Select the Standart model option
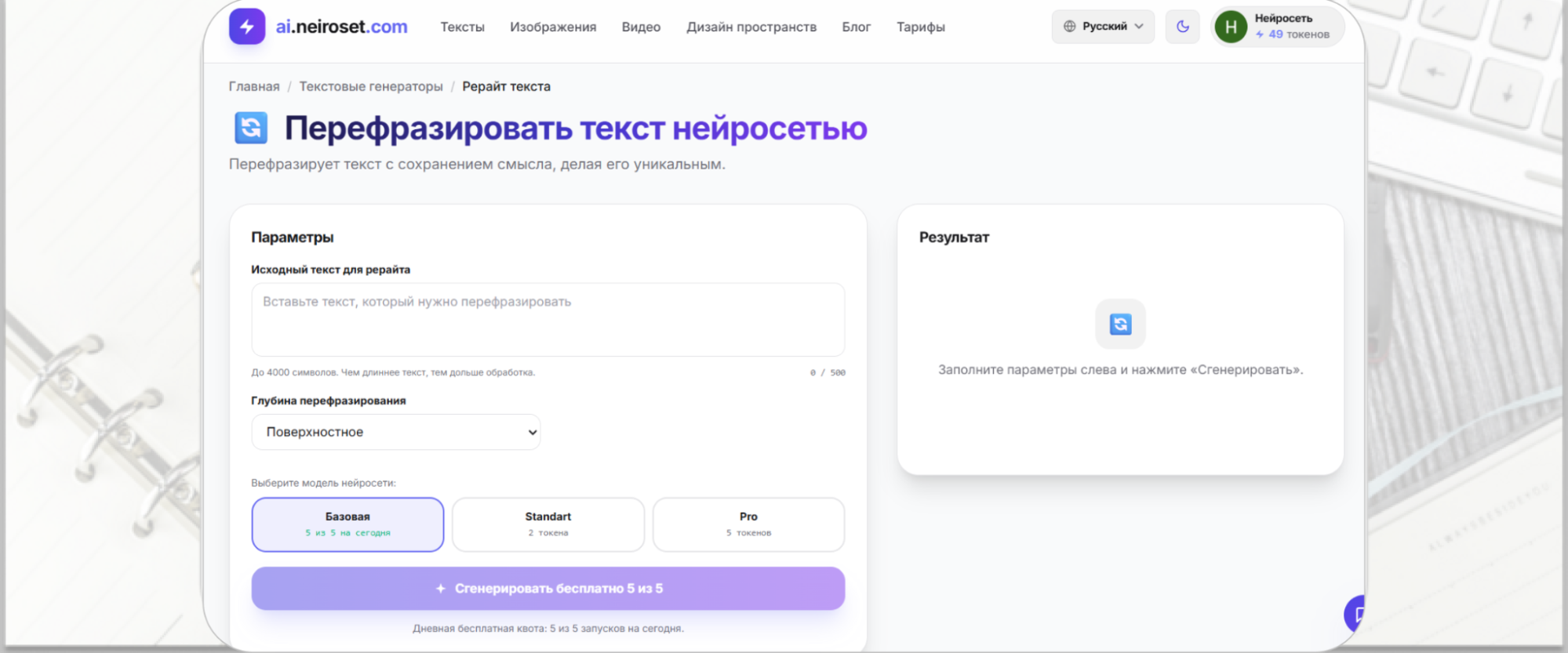The height and width of the screenshot is (653, 1568). click(x=548, y=524)
